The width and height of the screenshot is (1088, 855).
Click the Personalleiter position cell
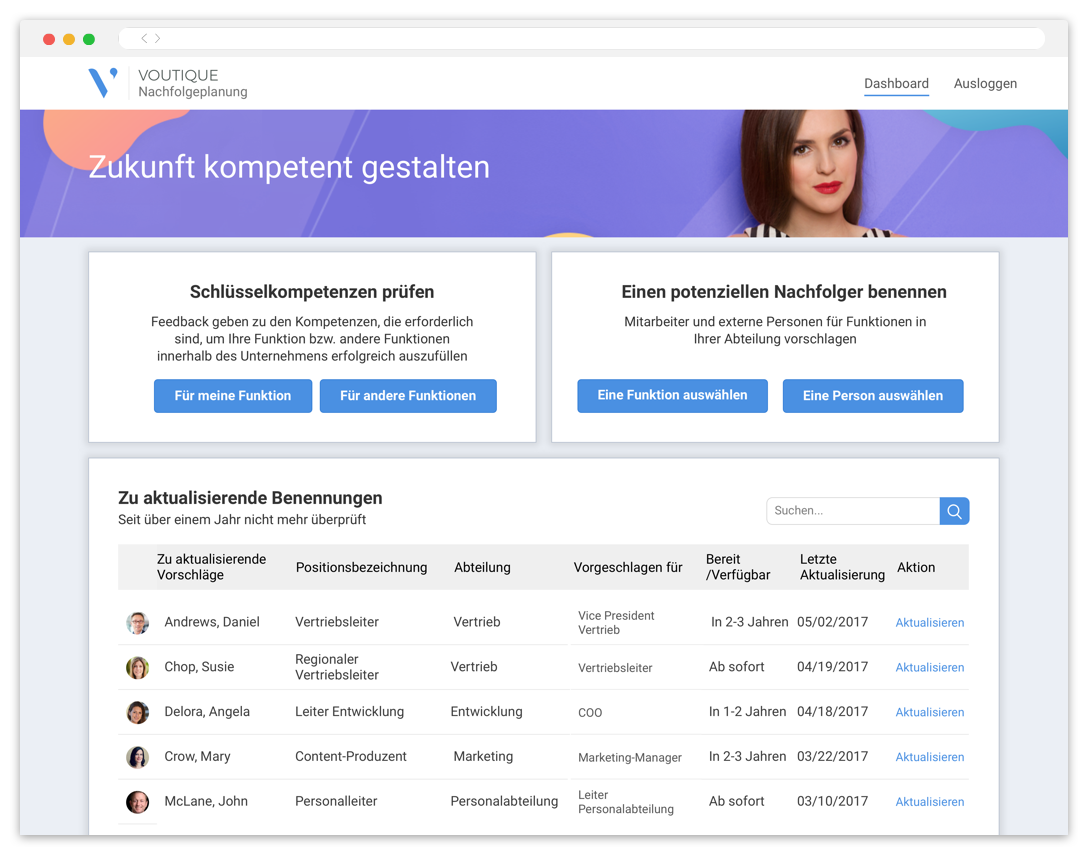[336, 802]
